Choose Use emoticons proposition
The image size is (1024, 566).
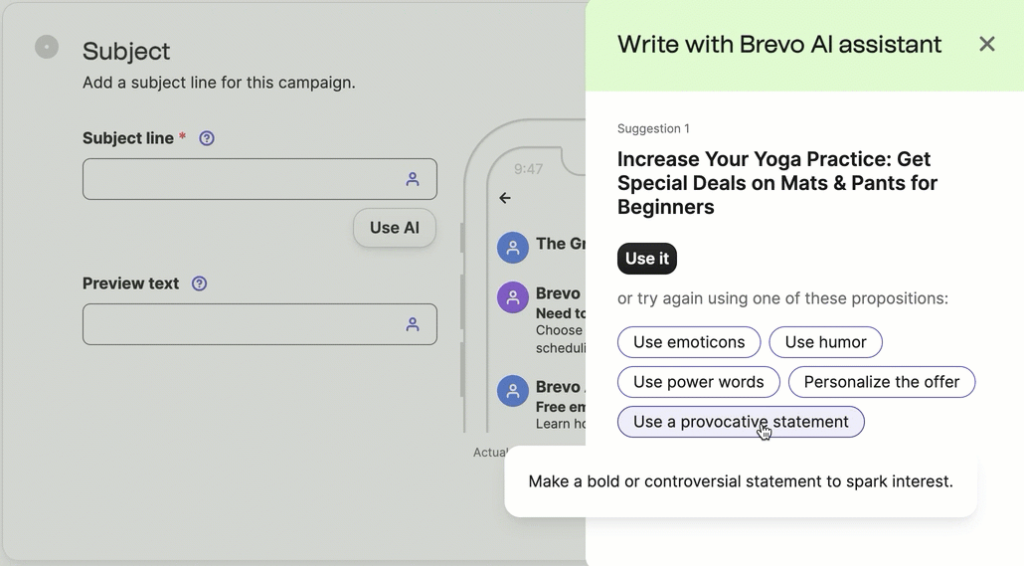tap(689, 342)
